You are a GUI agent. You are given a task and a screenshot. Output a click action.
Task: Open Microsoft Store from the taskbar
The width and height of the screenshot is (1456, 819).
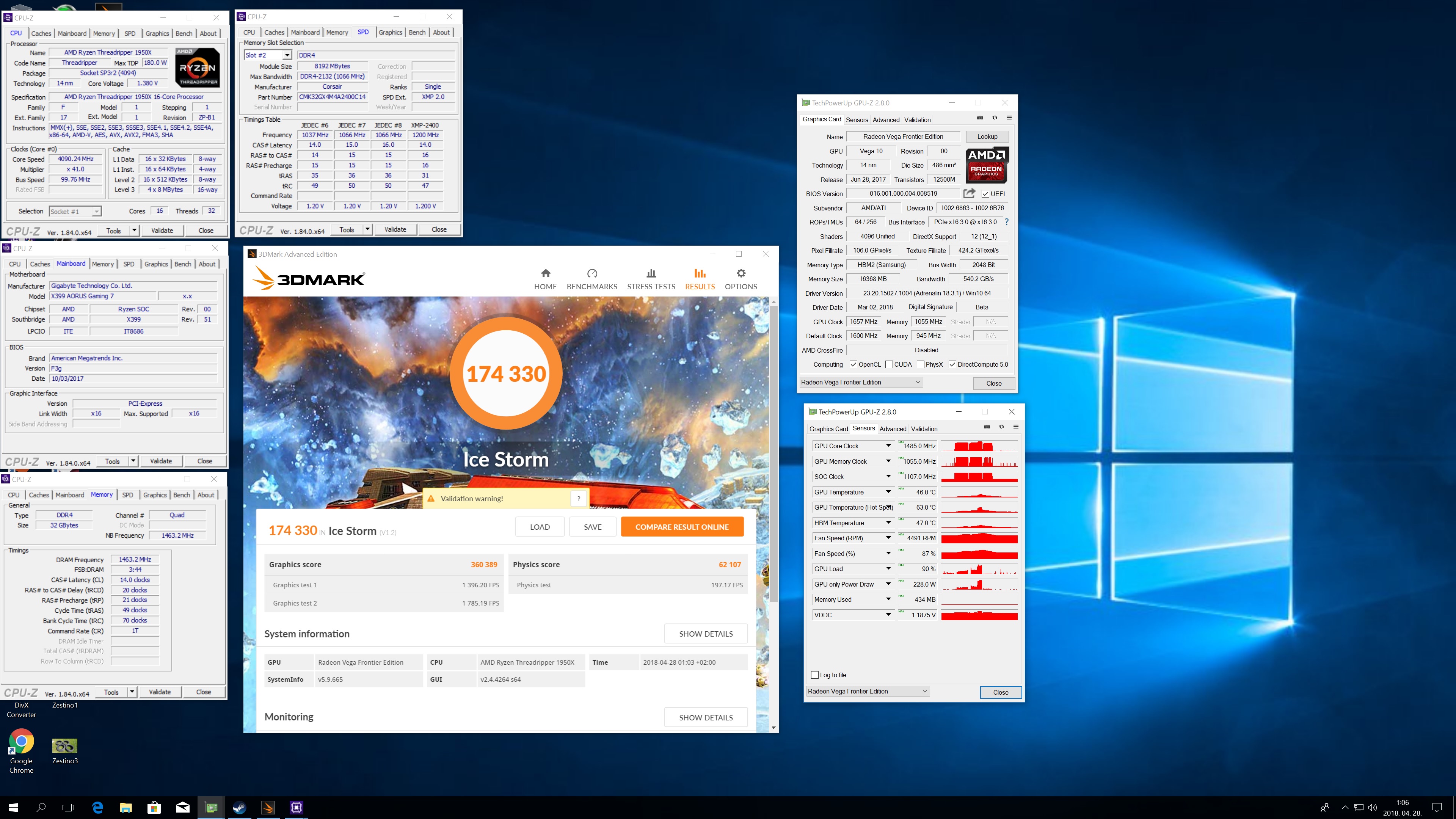(x=154, y=808)
